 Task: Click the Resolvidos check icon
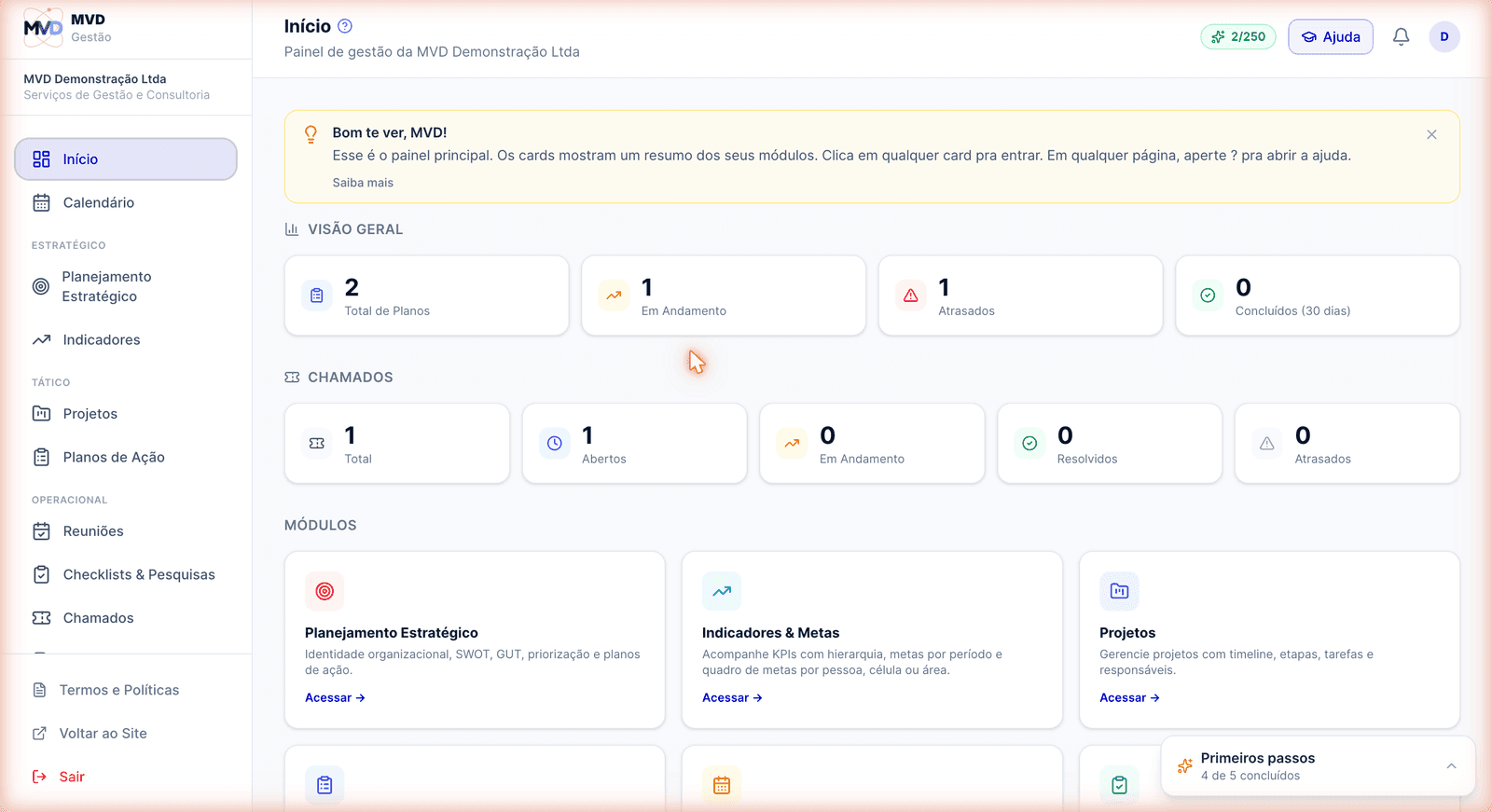coord(1029,444)
